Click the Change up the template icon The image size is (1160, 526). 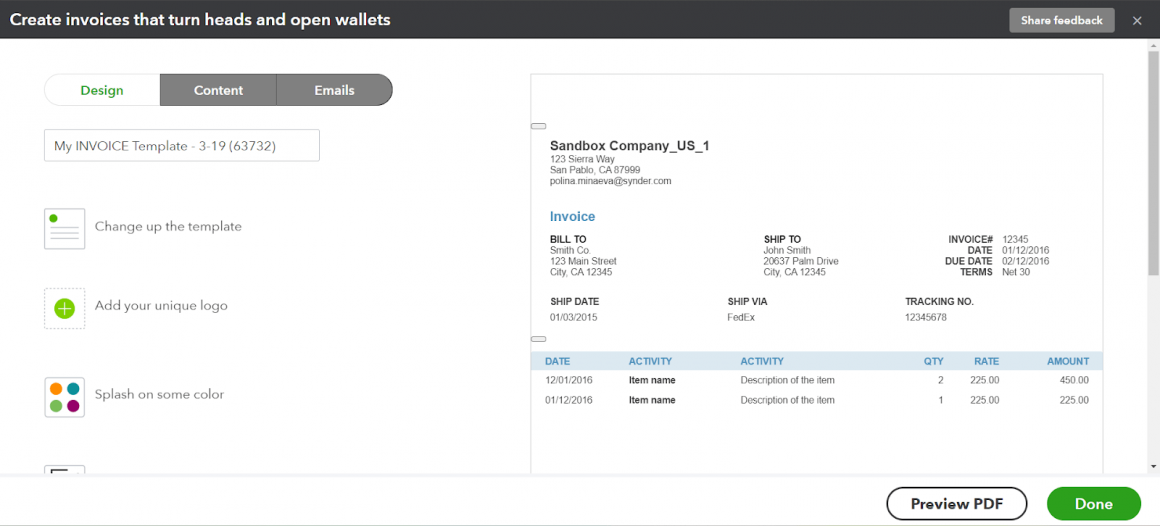click(x=64, y=228)
